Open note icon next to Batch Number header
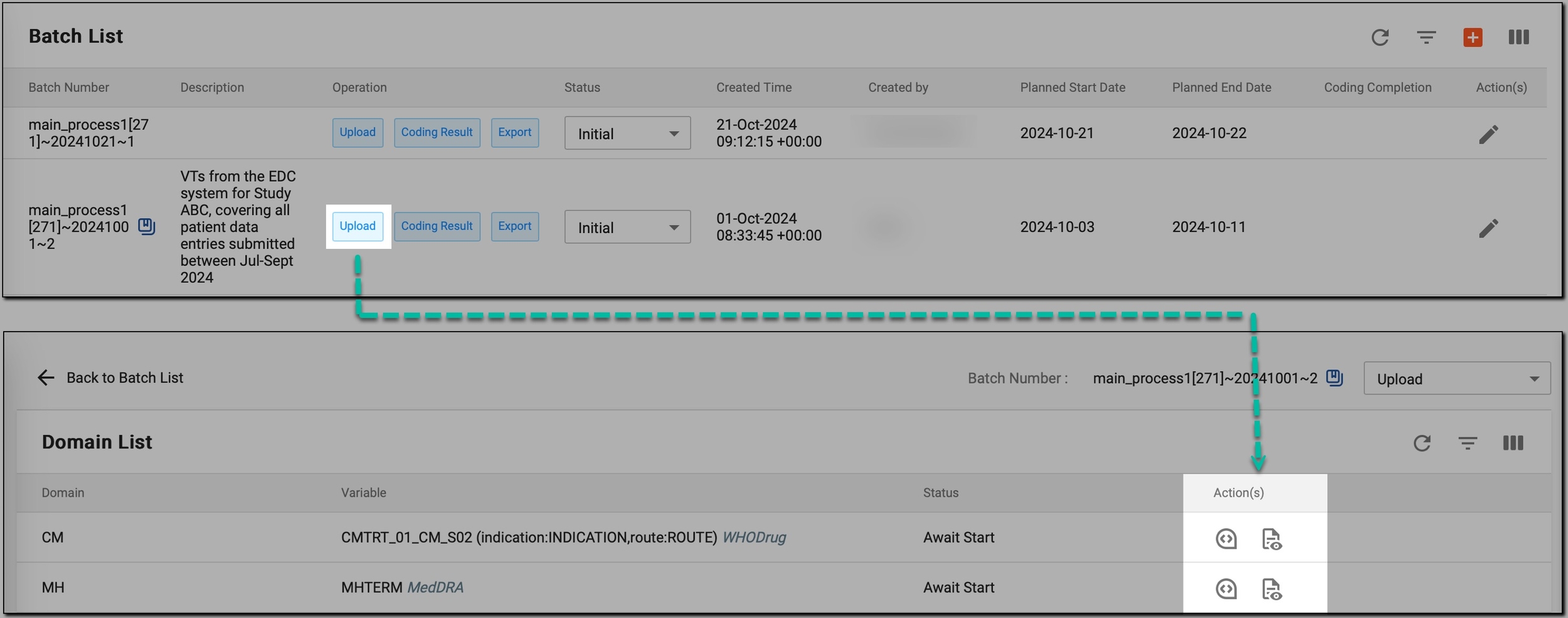Image resolution: width=1568 pixels, height=618 pixels. click(x=1334, y=378)
